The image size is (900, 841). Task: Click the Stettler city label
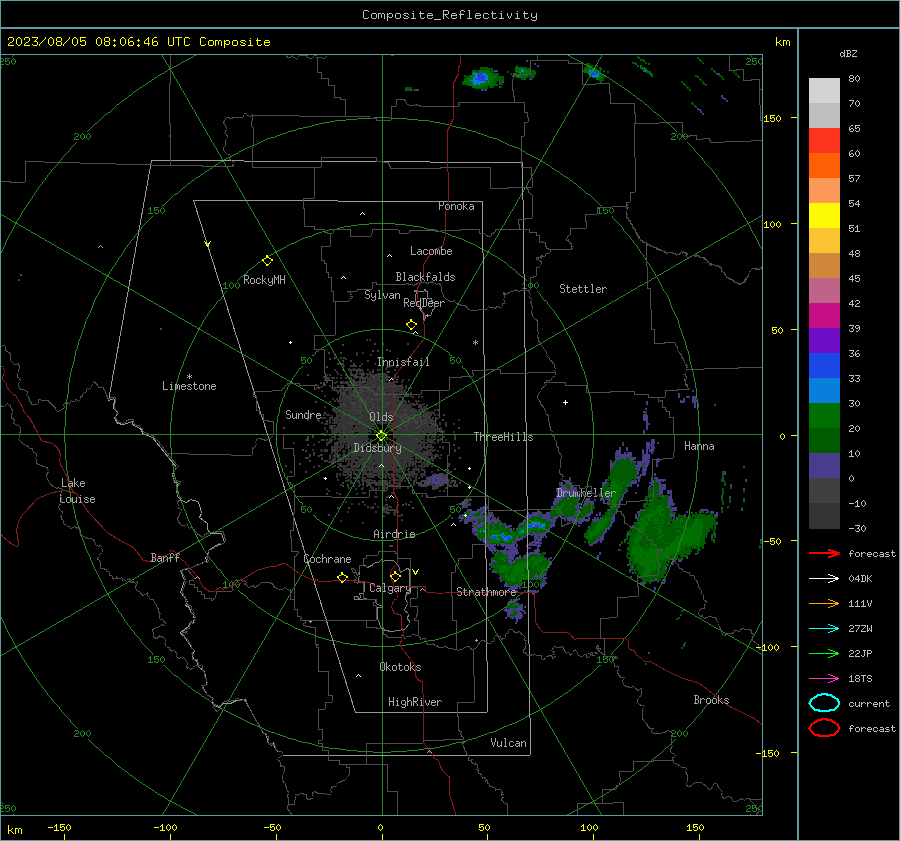pyautogui.click(x=583, y=289)
